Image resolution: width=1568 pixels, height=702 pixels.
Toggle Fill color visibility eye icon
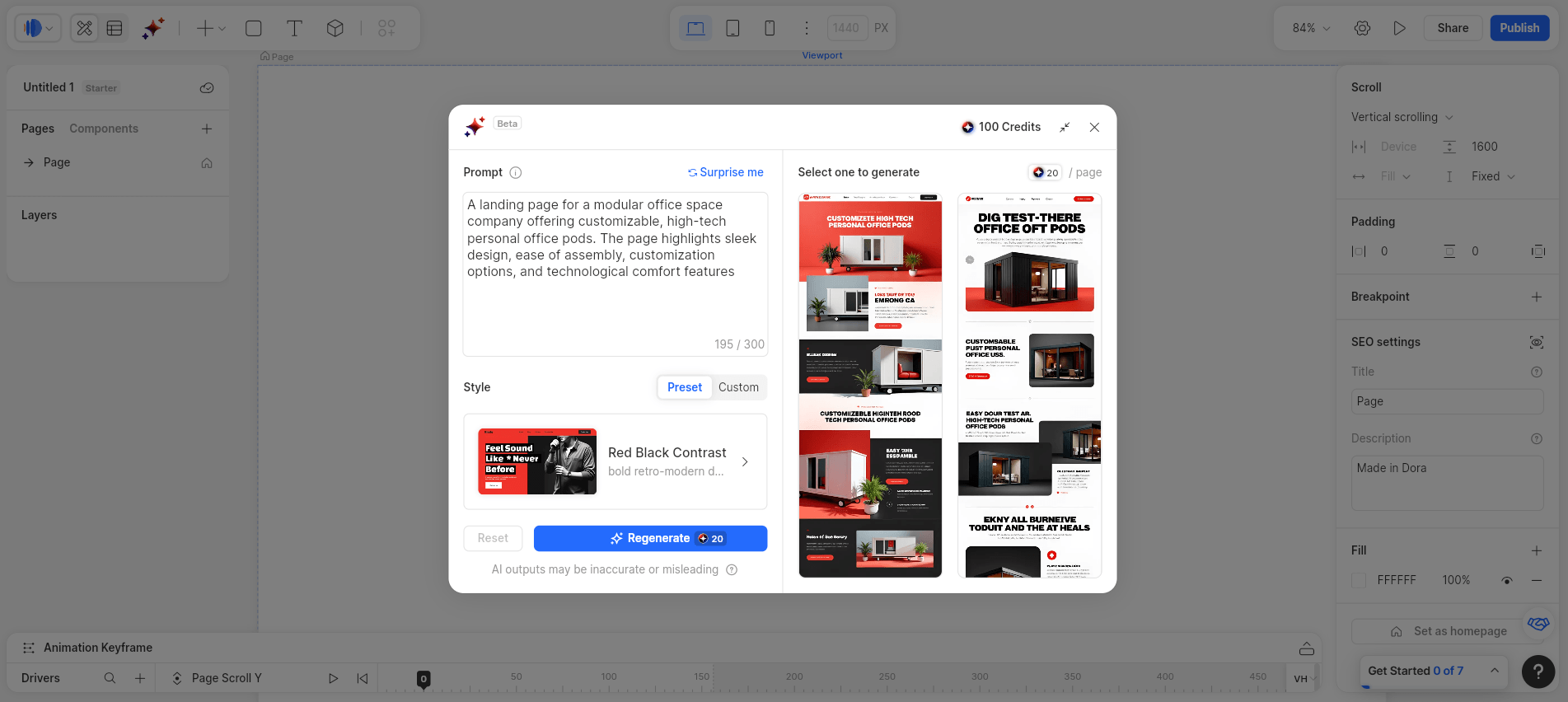tap(1507, 580)
